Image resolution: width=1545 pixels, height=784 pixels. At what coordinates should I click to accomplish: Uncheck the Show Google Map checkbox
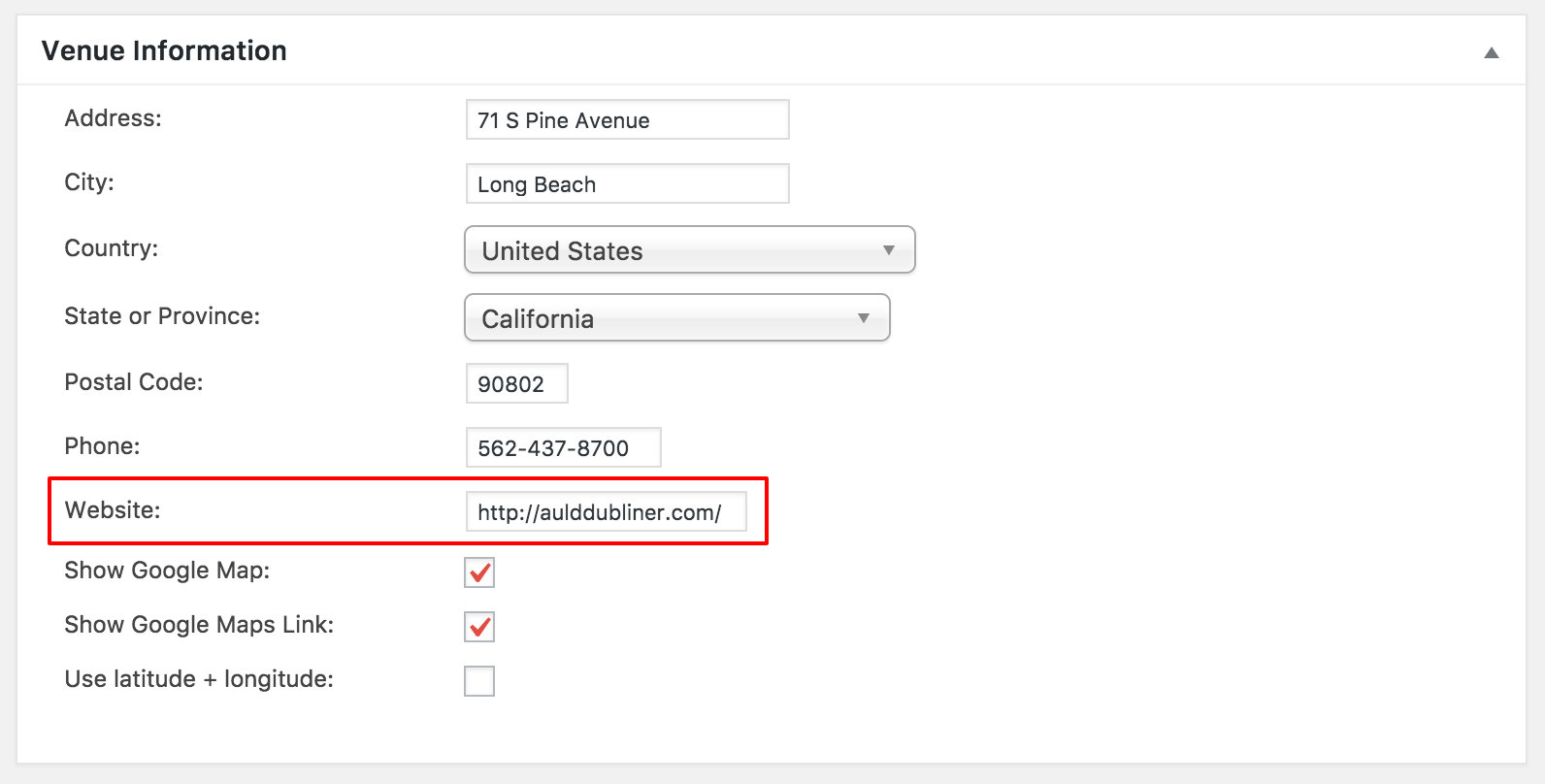[x=479, y=572]
